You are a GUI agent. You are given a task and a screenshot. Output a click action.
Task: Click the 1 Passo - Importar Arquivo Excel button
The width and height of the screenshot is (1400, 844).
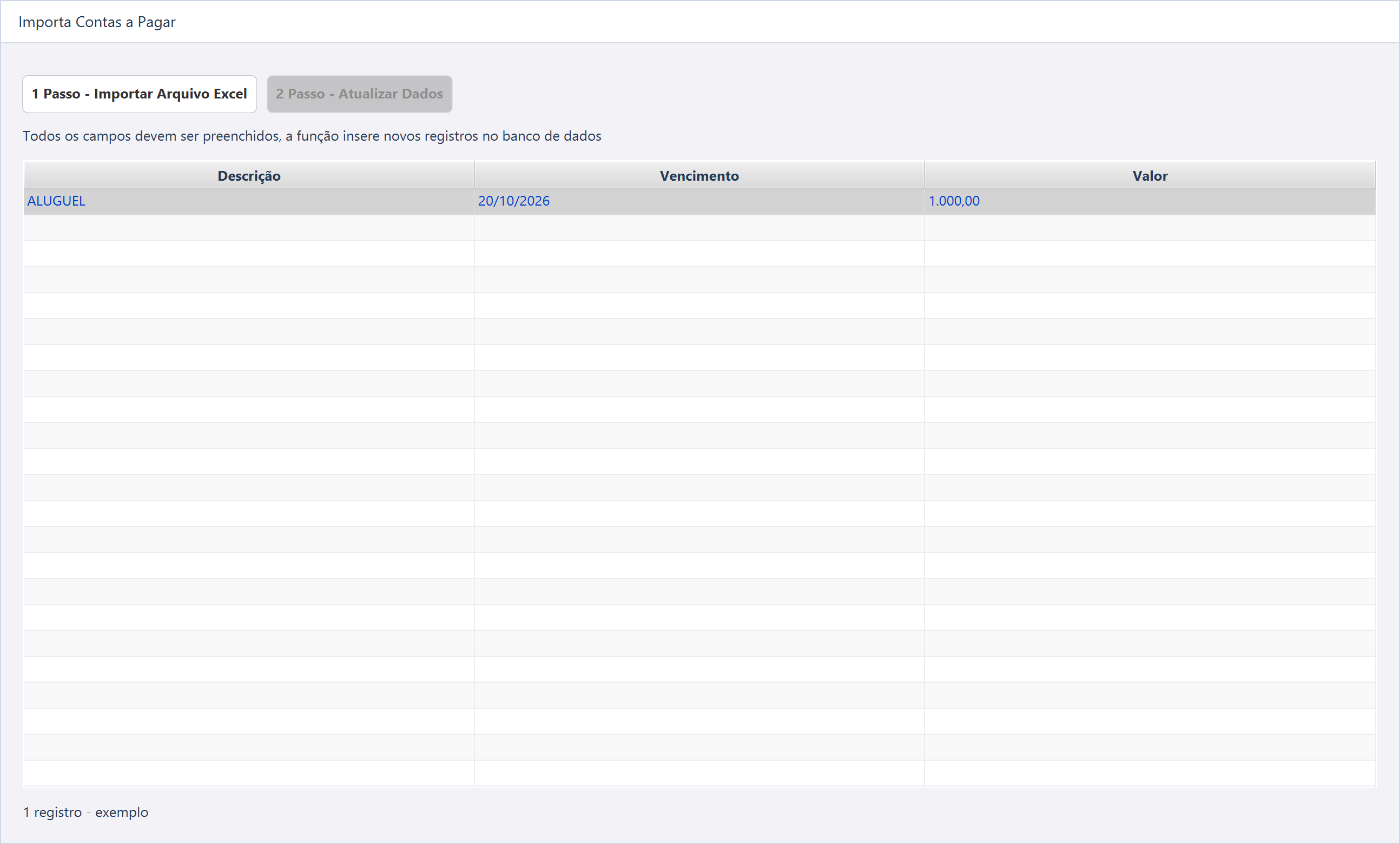tap(139, 94)
